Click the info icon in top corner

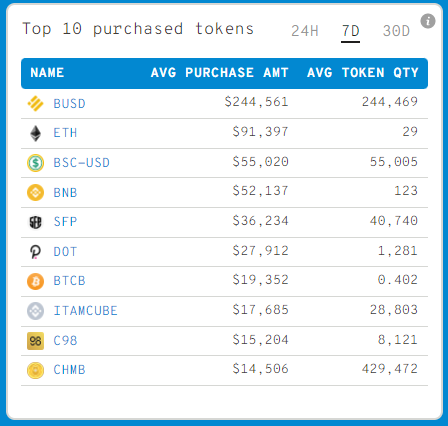tap(428, 21)
